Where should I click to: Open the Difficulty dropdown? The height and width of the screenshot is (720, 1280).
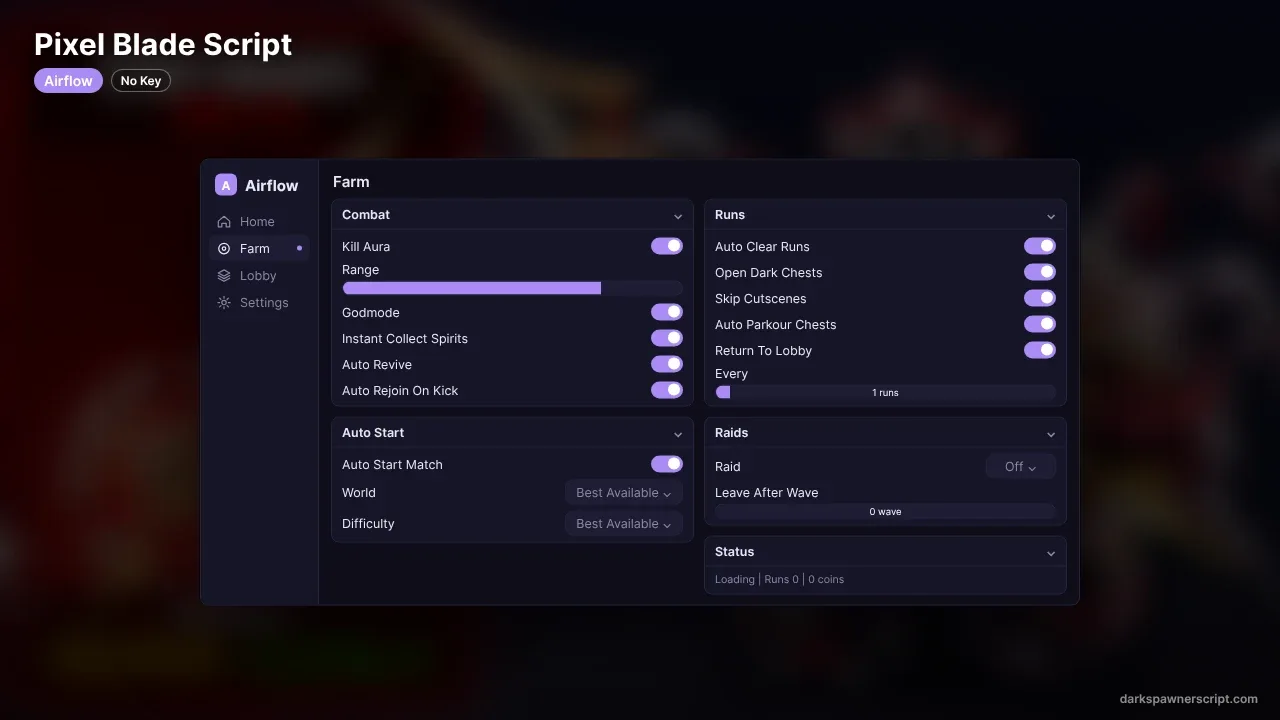point(624,524)
